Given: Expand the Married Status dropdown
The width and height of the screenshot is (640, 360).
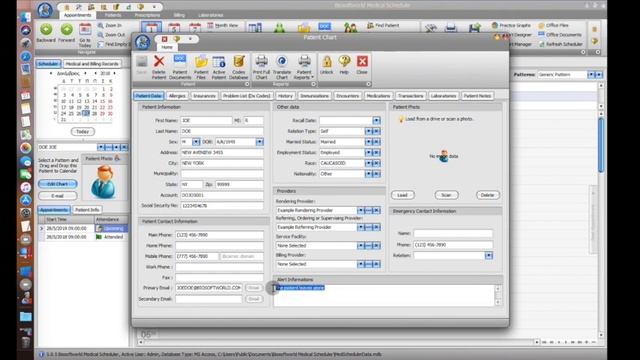Looking at the screenshot, I should [369, 142].
